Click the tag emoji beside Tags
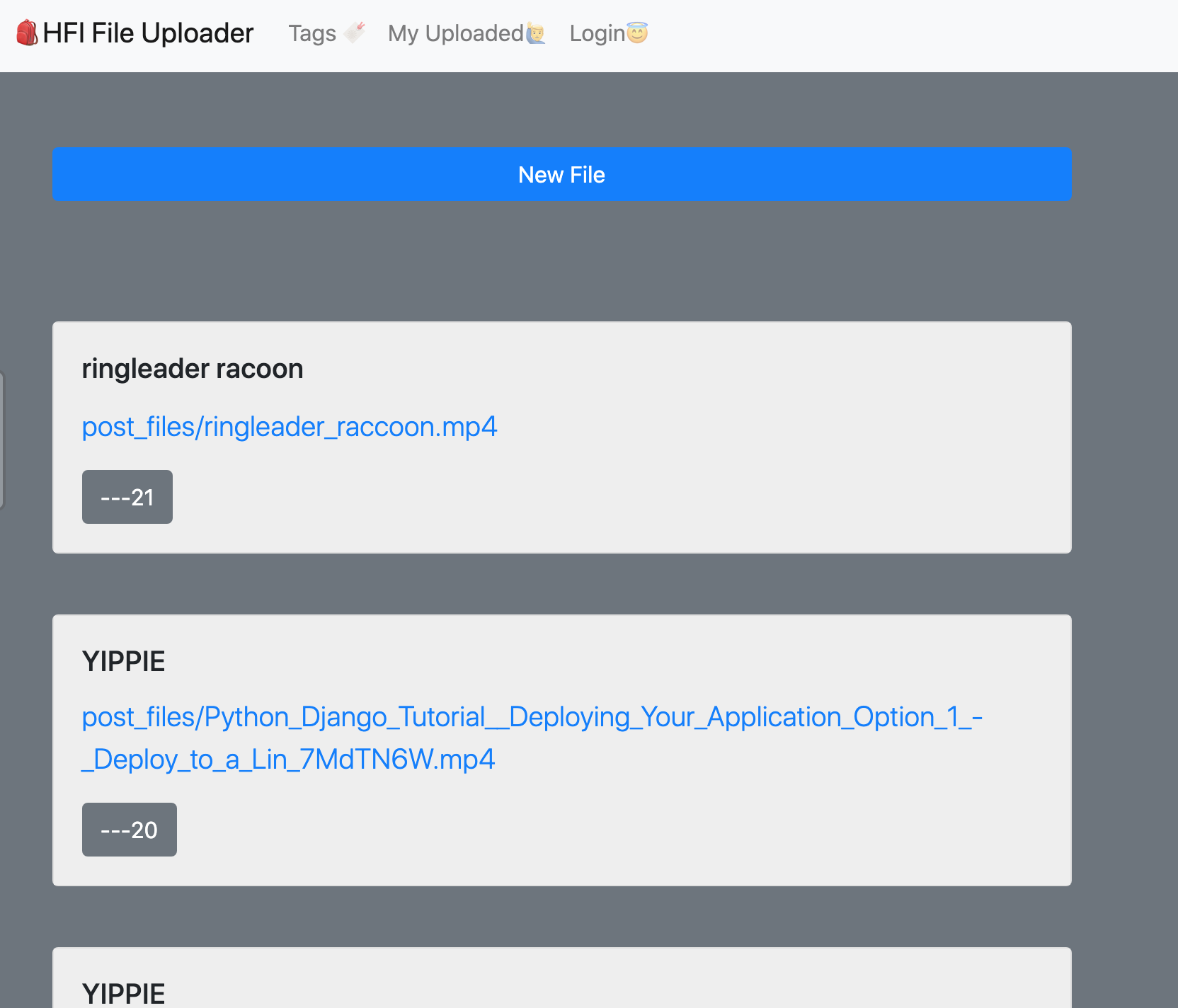The image size is (1178, 1008). [x=354, y=33]
